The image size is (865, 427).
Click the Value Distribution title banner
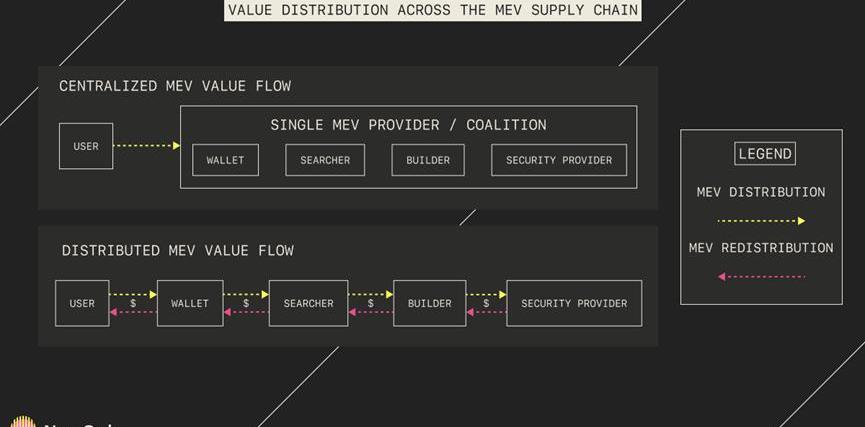(x=432, y=10)
